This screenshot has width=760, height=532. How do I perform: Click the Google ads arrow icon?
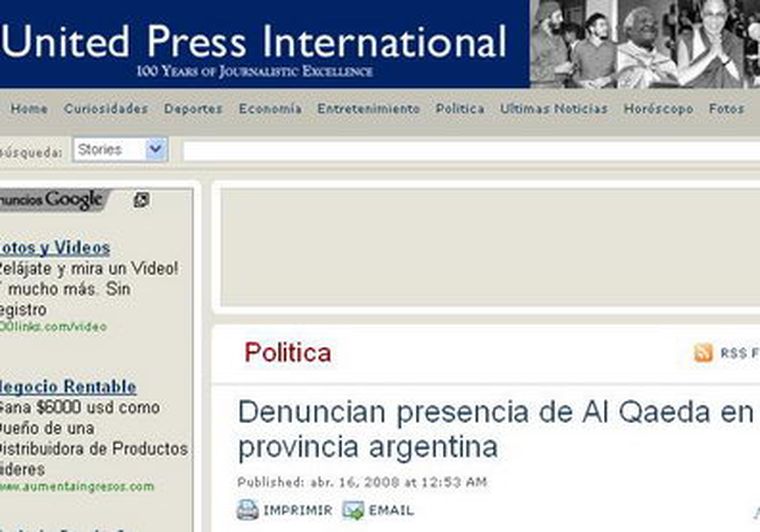click(x=141, y=200)
